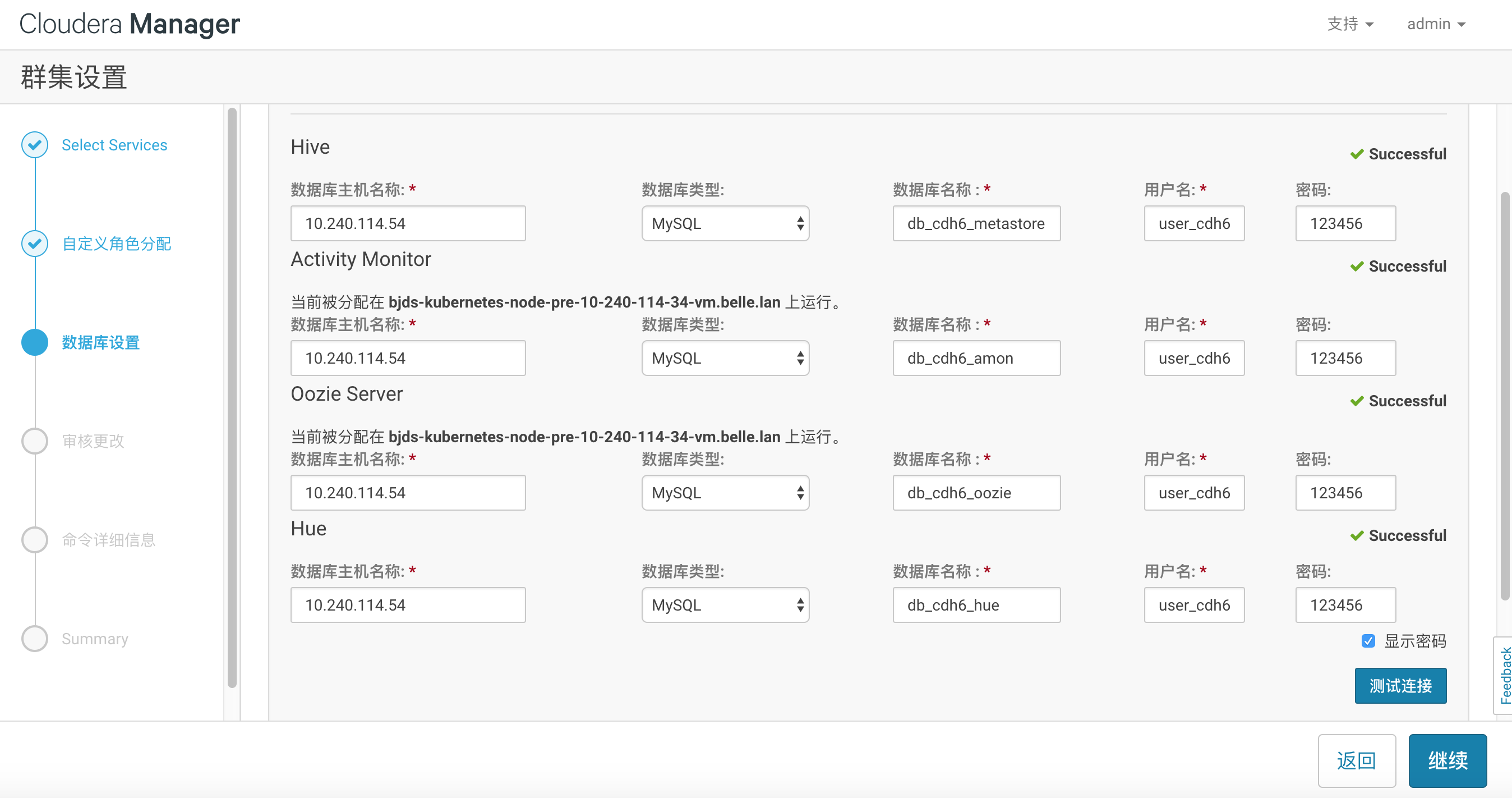The height and width of the screenshot is (798, 1512).
Task: Click the 命令详细信息 step circle icon
Action: coord(34,540)
